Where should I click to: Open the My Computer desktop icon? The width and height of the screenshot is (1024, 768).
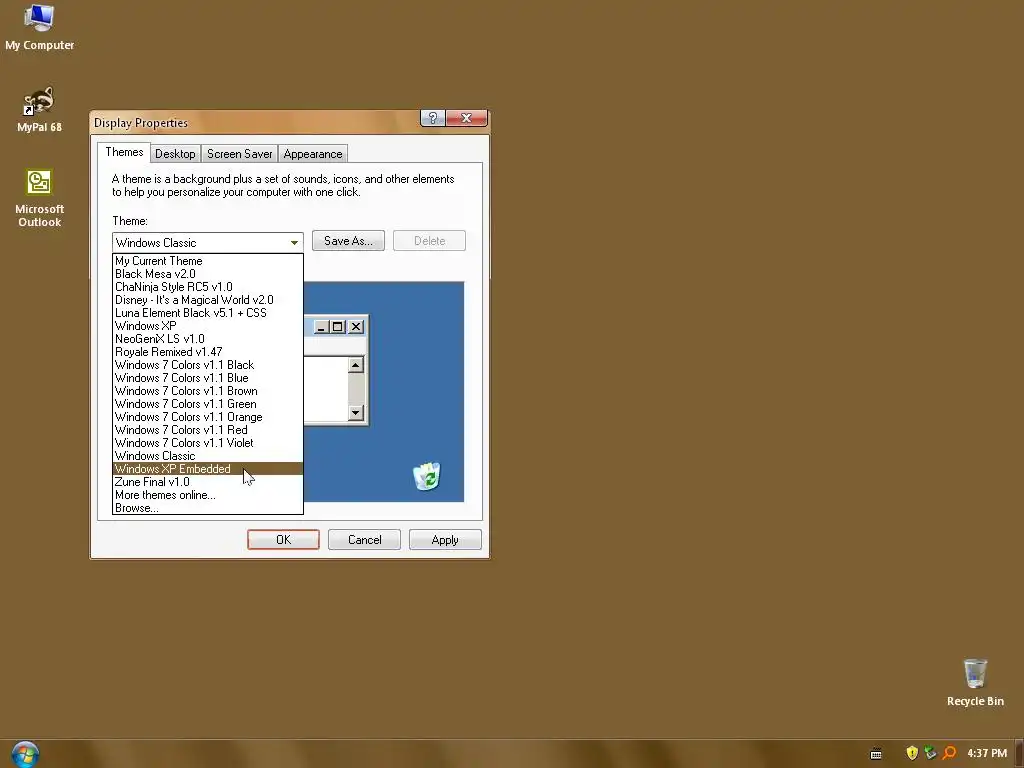click(x=39, y=27)
